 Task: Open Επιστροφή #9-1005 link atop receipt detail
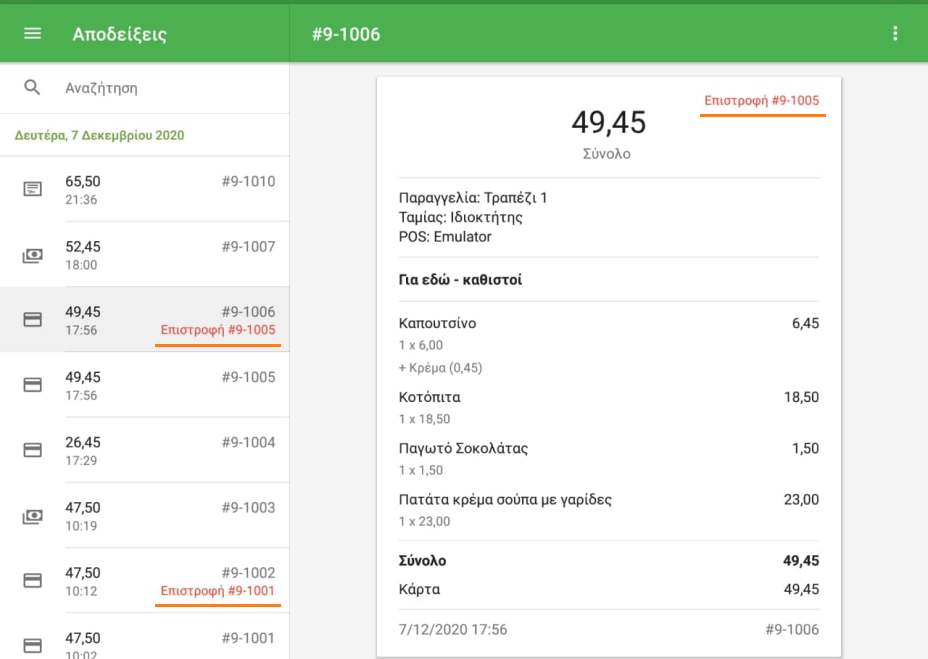762,101
